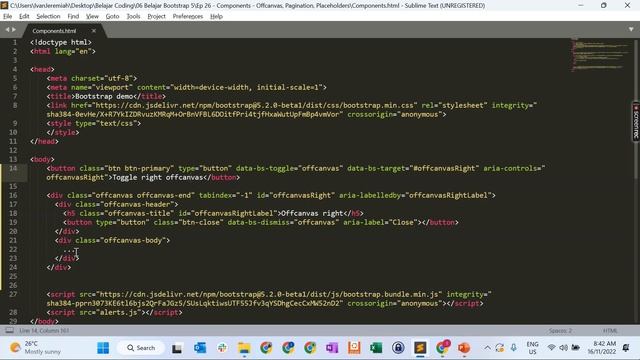
Task: Click the Bootstrap demo title text
Action: [104, 97]
